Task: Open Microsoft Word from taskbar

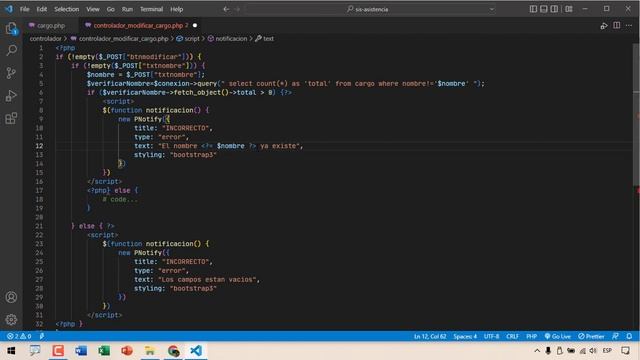Action: tap(81, 351)
